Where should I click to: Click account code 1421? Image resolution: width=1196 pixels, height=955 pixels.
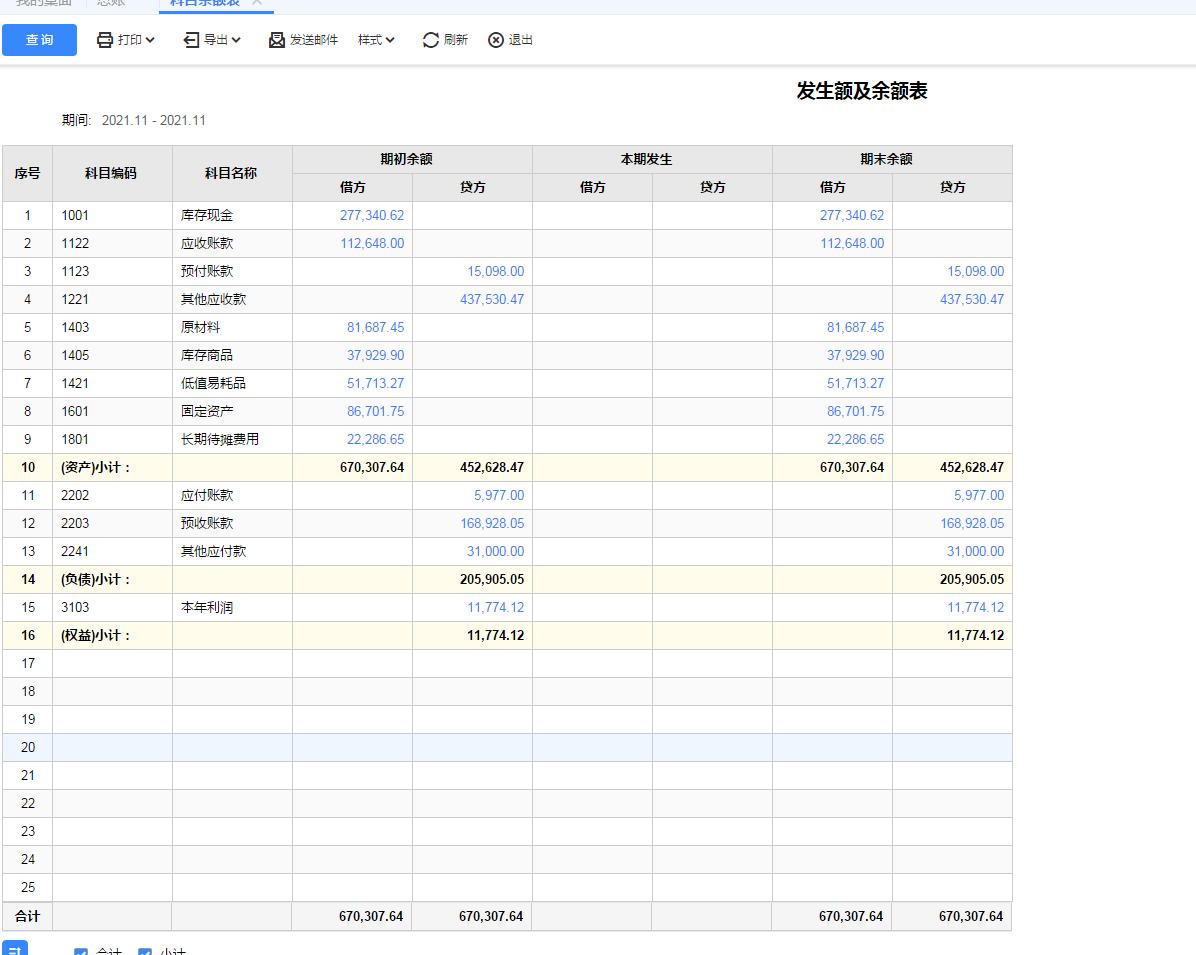click(x=75, y=384)
